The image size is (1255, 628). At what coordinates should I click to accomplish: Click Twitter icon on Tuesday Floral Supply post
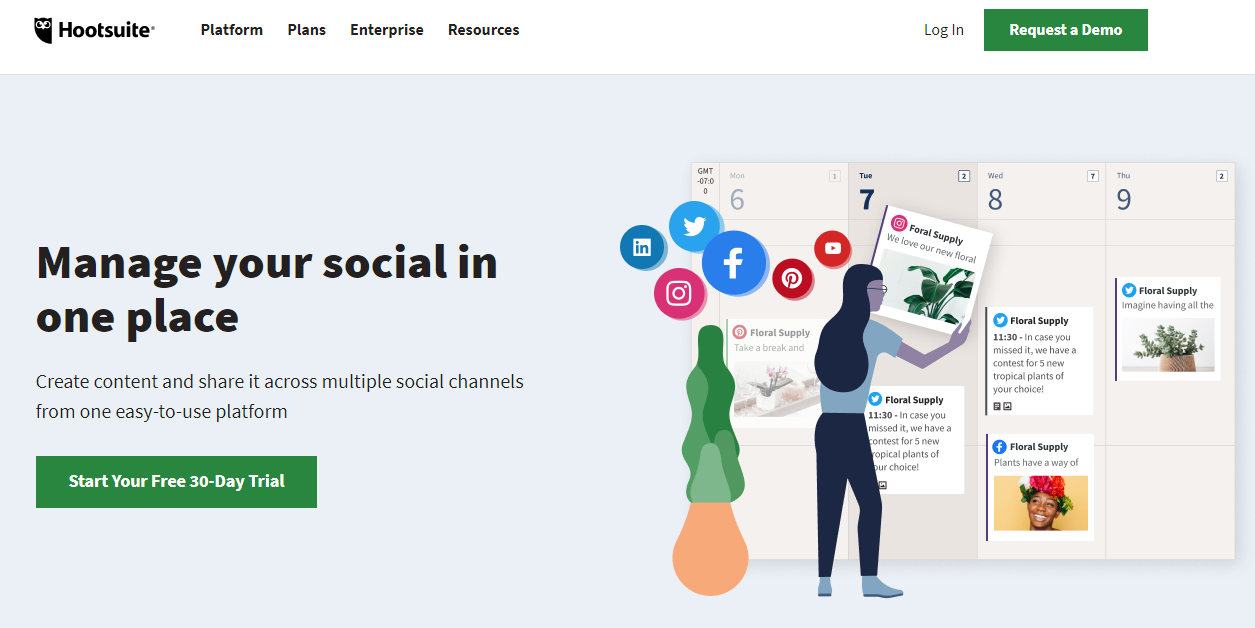click(x=875, y=399)
